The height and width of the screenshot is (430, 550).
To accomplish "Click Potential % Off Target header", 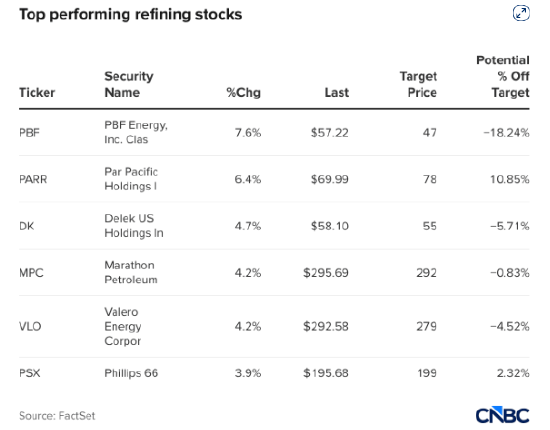I will [x=503, y=76].
